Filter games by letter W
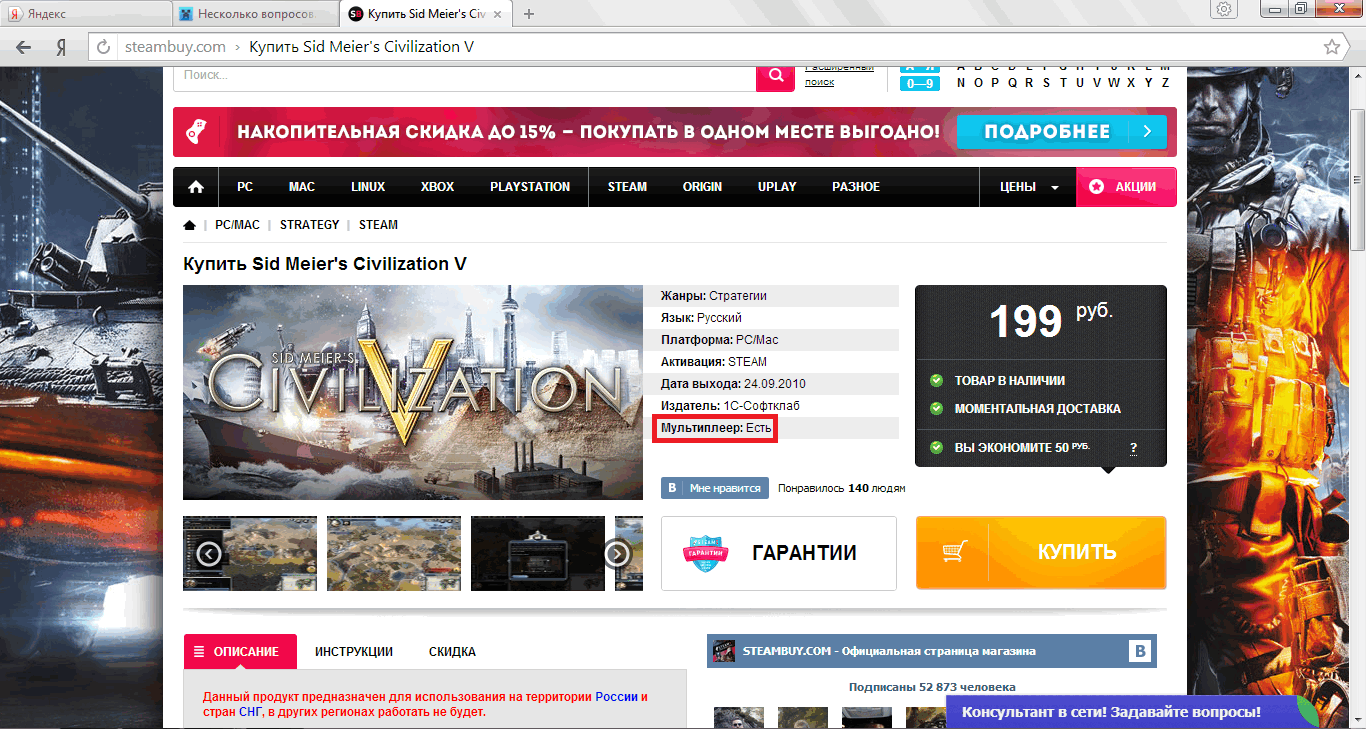 pos(1114,83)
